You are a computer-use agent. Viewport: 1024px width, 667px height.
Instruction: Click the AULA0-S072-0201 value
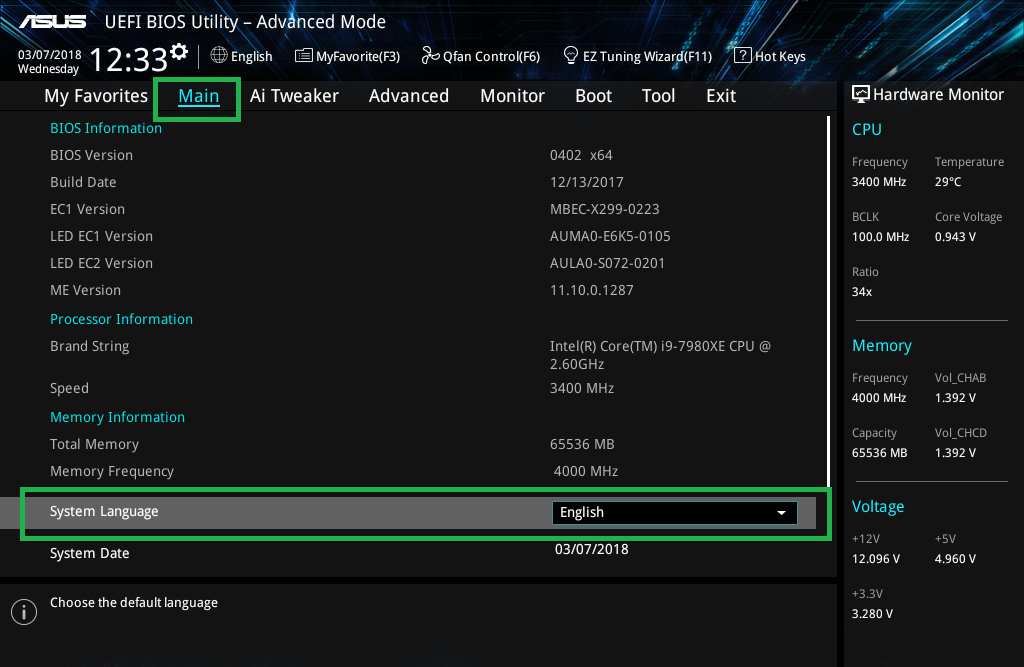(x=607, y=263)
